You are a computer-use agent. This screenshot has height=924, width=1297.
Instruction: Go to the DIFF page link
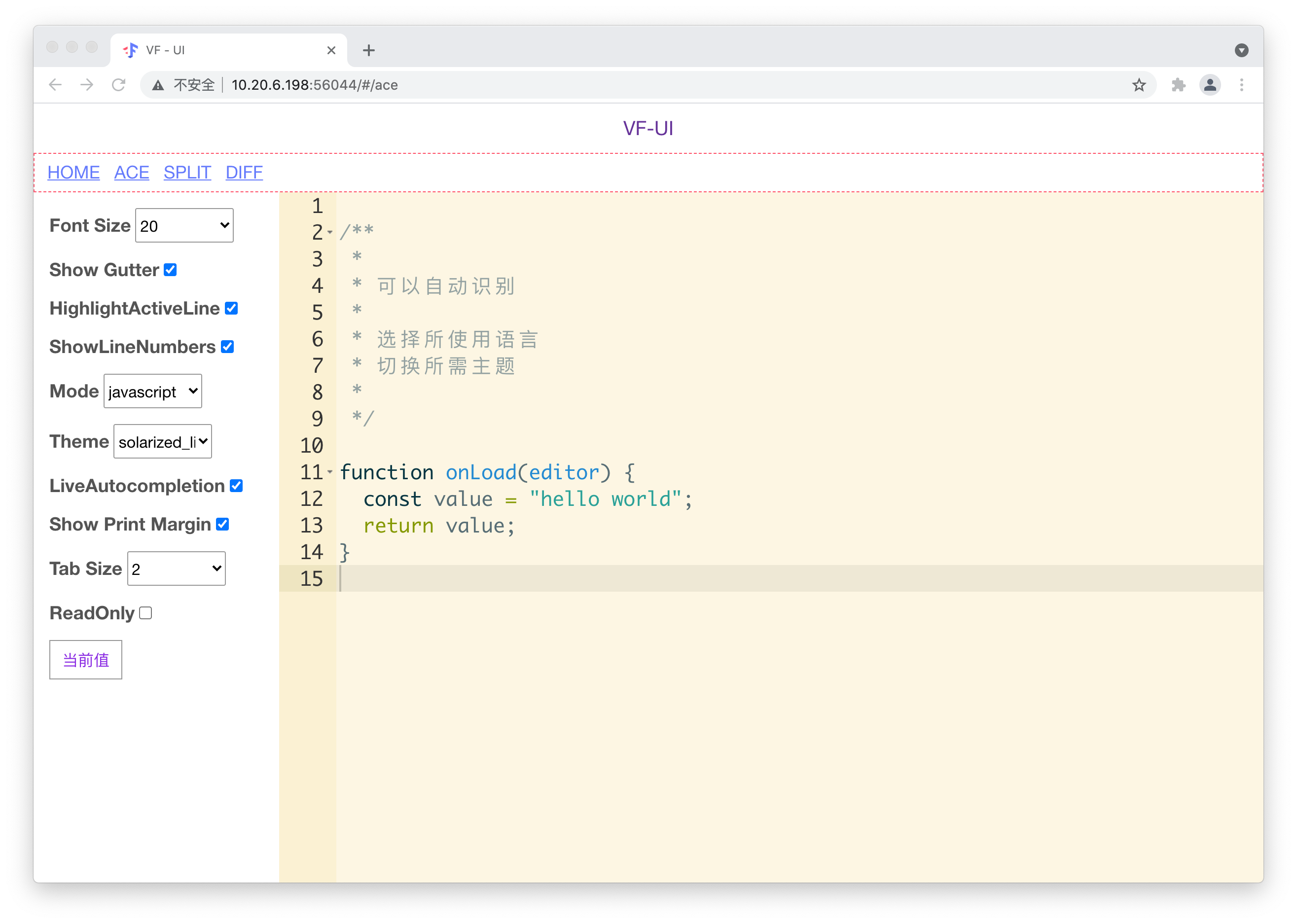(x=244, y=172)
